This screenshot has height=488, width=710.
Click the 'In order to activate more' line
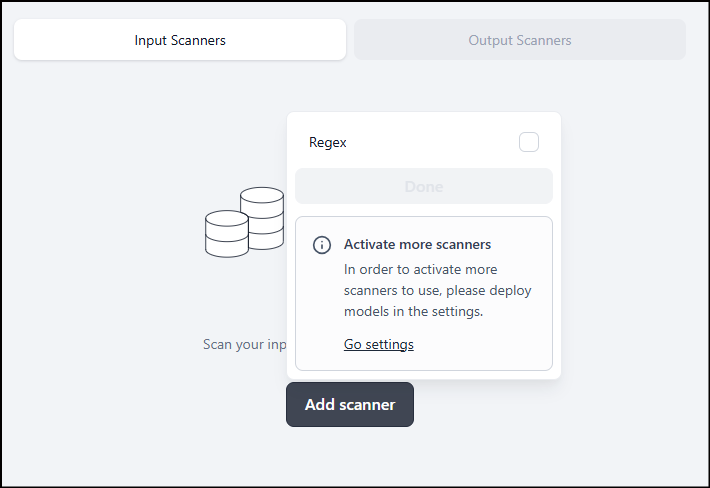(x=420, y=269)
